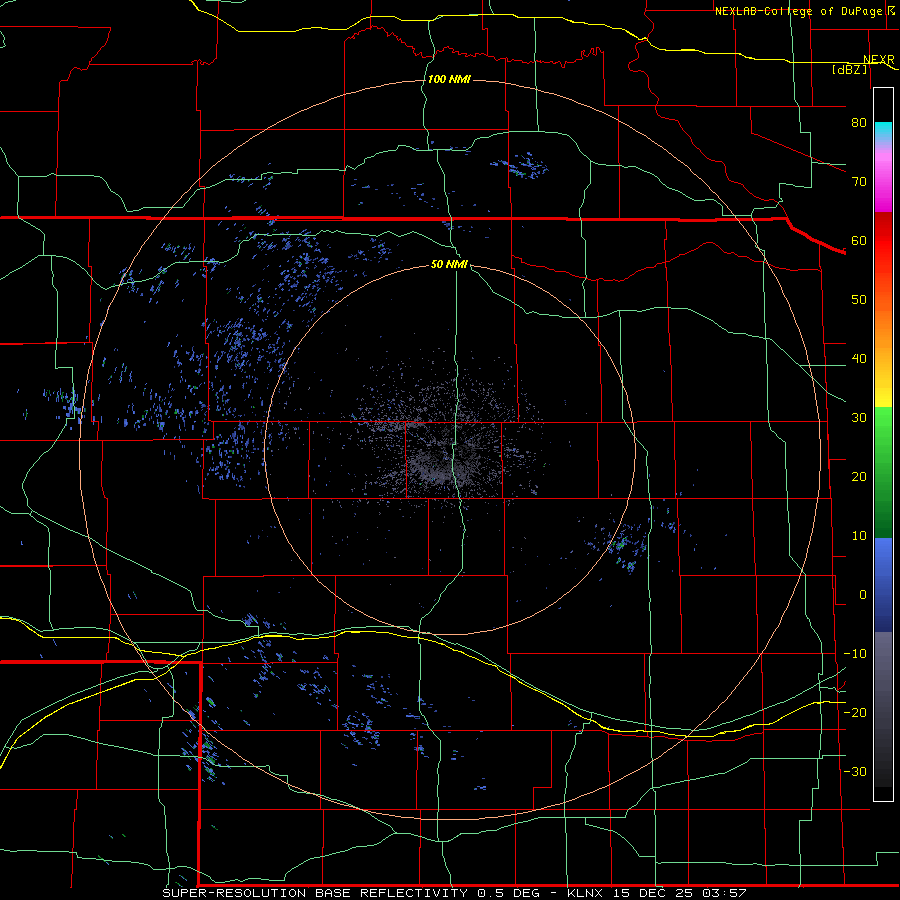The width and height of the screenshot is (900, 900).
Task: Click the -10 value on the dBZ scale
Action: (x=855, y=654)
